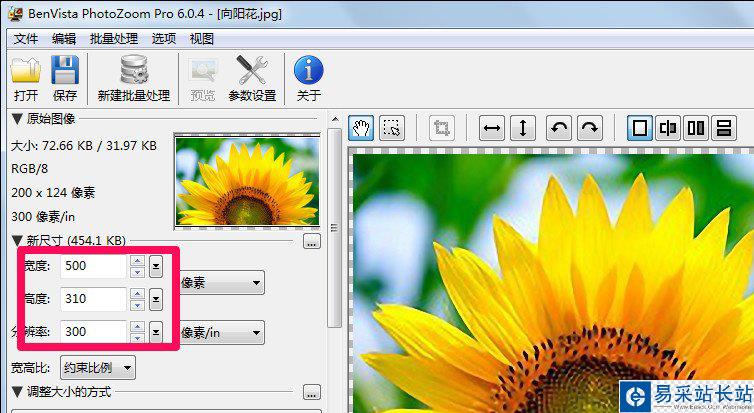Click the 200 x 124 像素 text
The height and width of the screenshot is (413, 754).
pos(53,193)
